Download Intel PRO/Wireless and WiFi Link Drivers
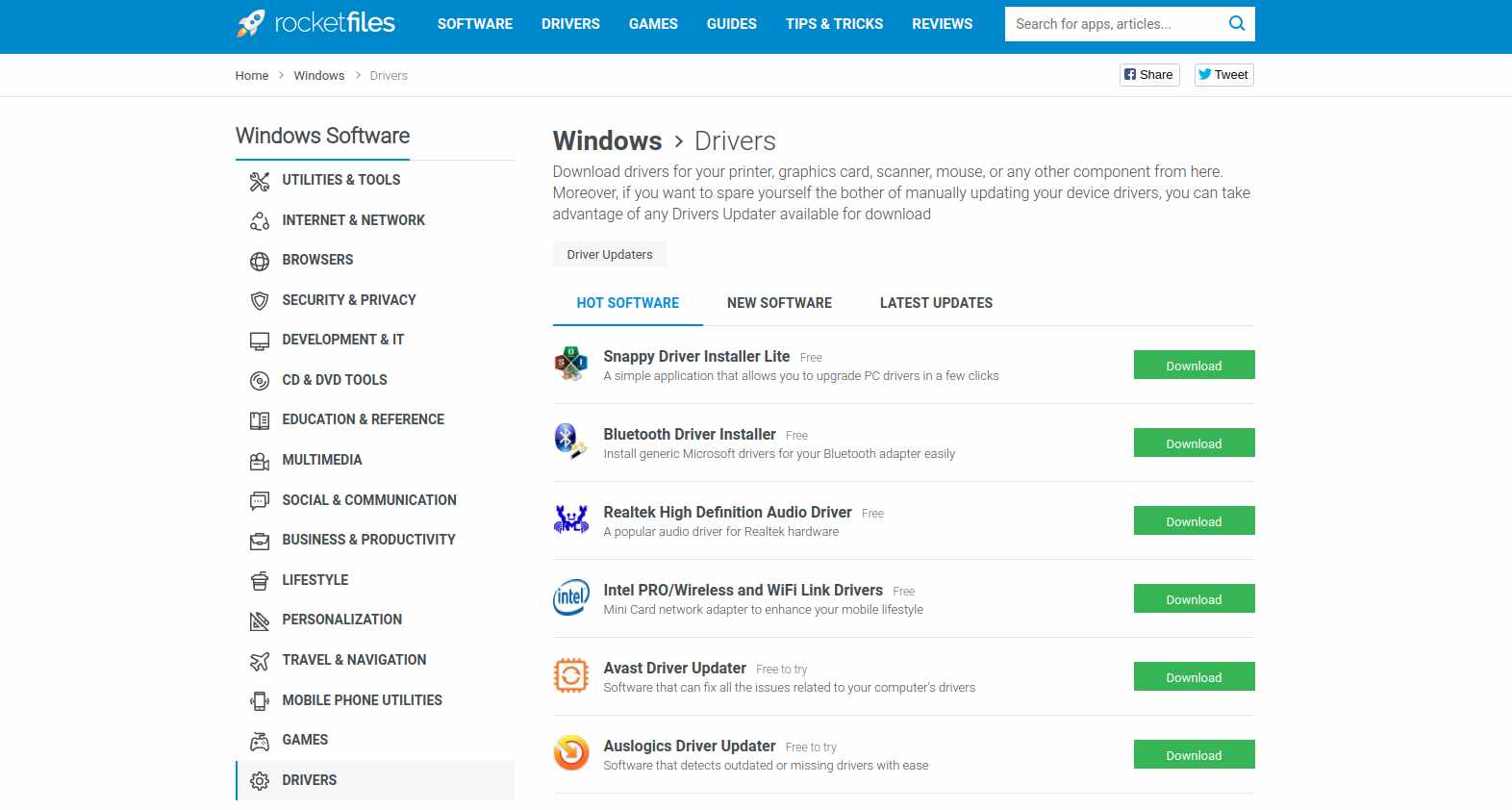1512x810 pixels. [1194, 599]
